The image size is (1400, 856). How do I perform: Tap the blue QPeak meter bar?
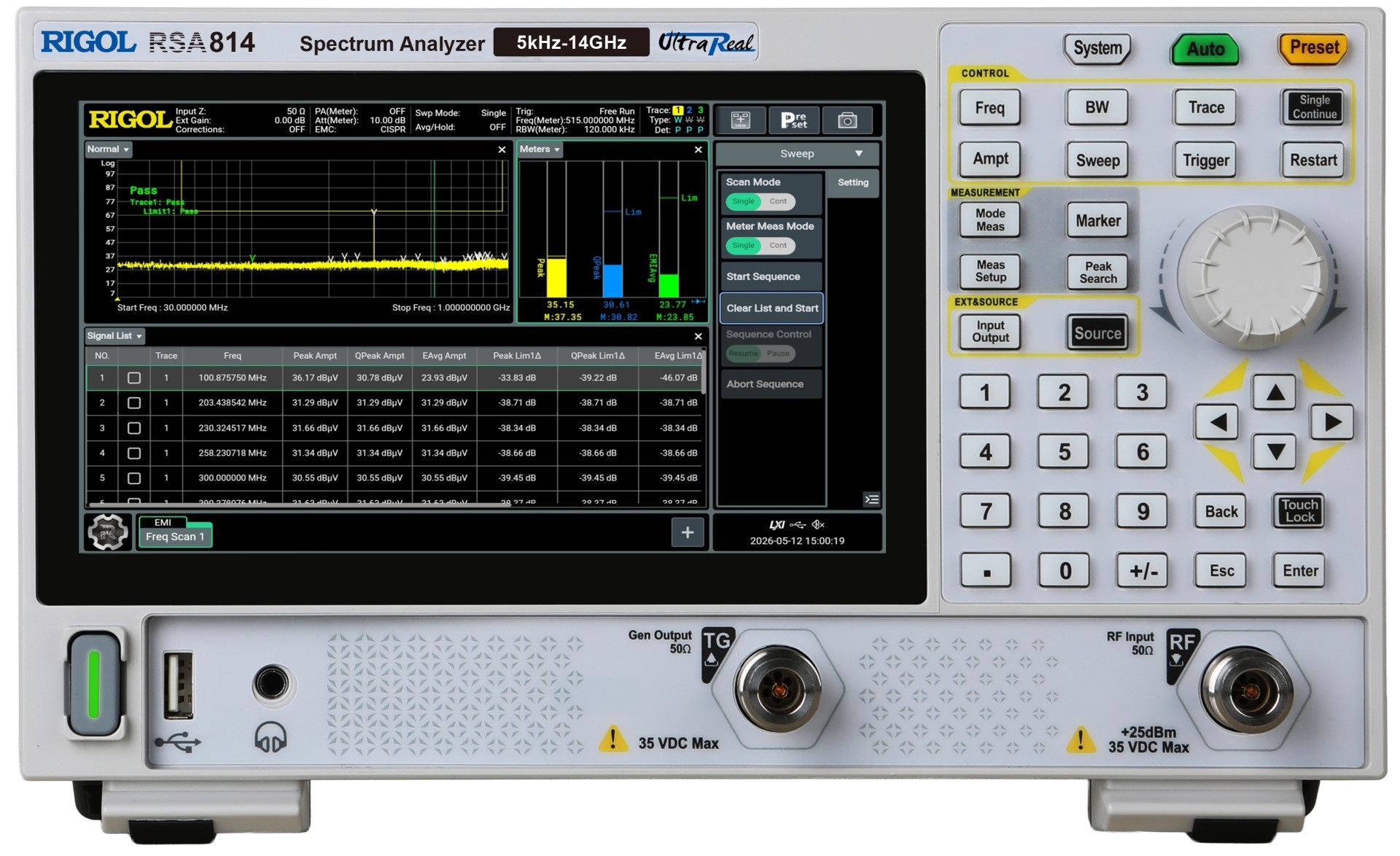(x=612, y=281)
